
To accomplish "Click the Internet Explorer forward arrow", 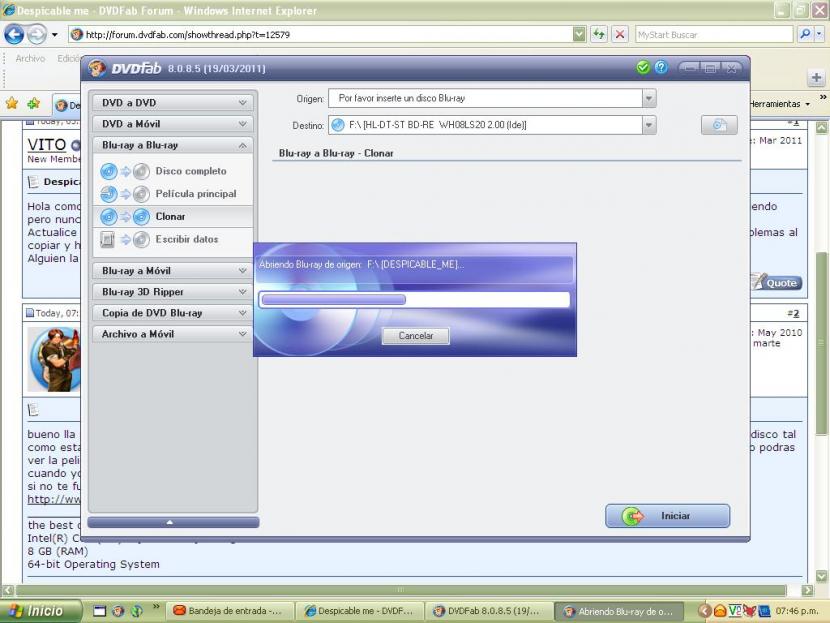I will (36, 35).
